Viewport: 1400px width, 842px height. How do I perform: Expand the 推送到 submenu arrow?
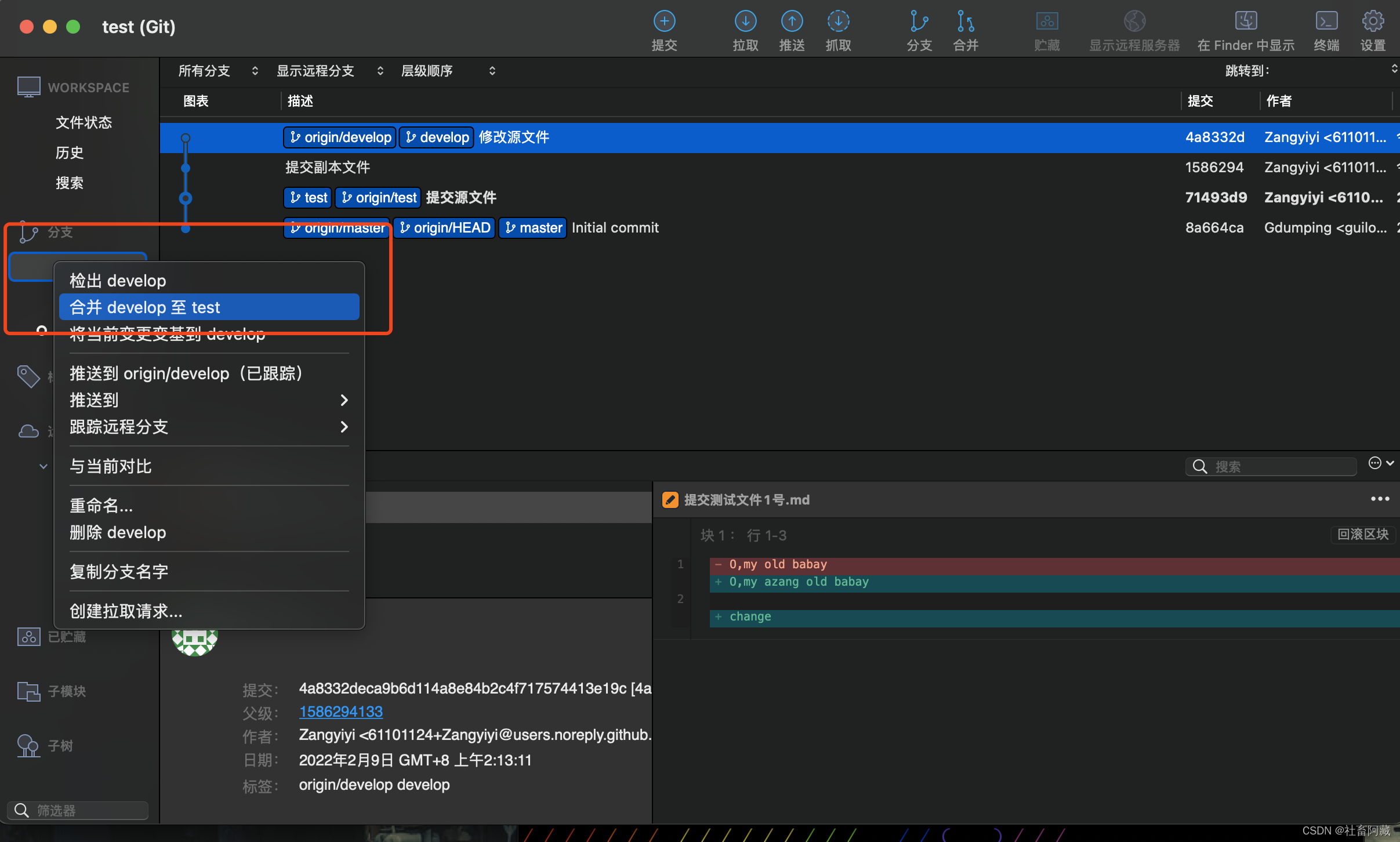click(344, 400)
